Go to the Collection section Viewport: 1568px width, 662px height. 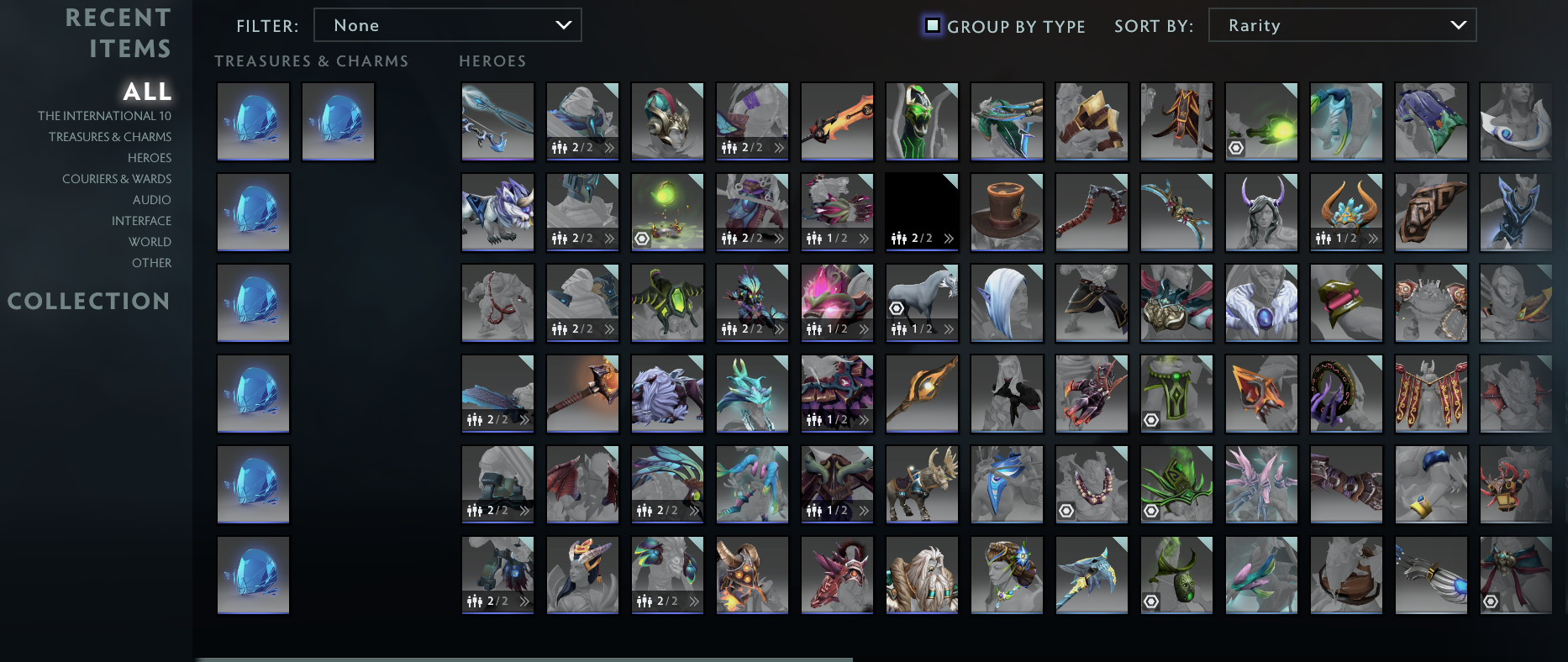(89, 301)
